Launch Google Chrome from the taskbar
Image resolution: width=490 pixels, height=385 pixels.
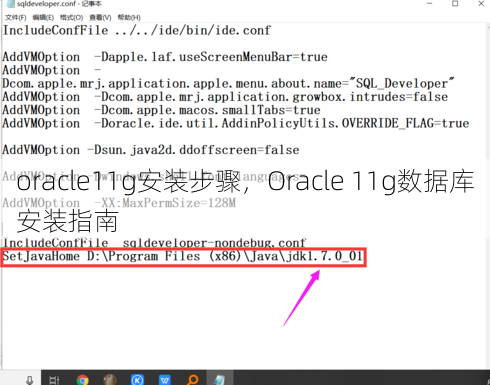[82, 380]
